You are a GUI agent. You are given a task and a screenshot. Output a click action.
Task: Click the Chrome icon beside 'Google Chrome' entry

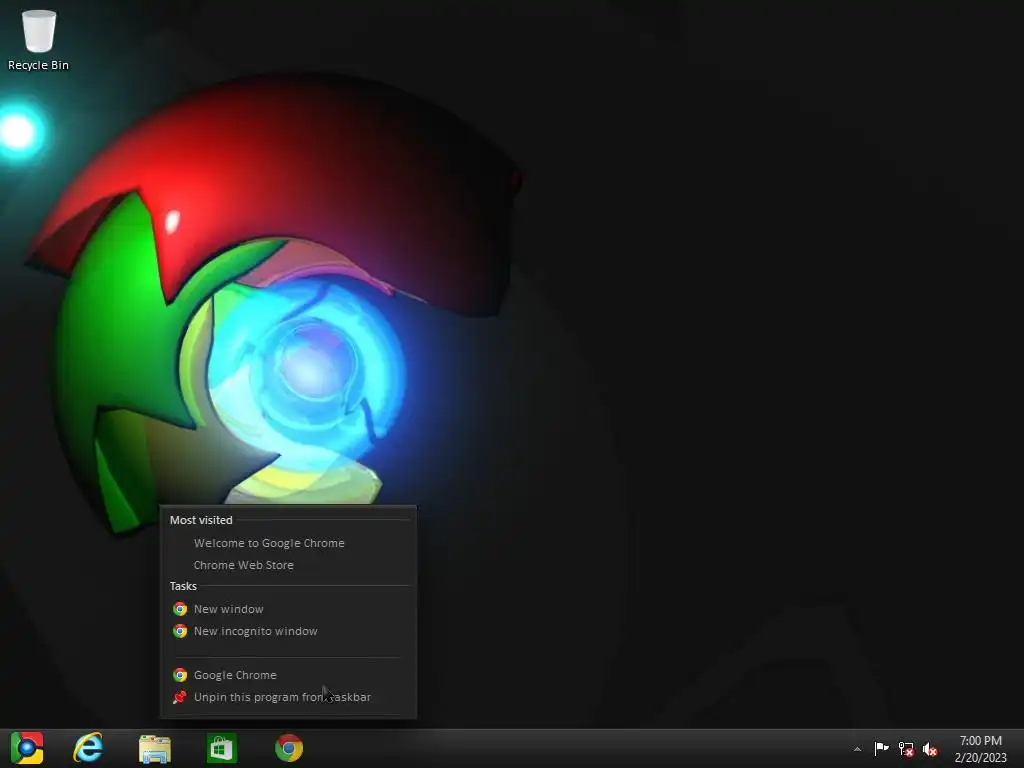[180, 675]
